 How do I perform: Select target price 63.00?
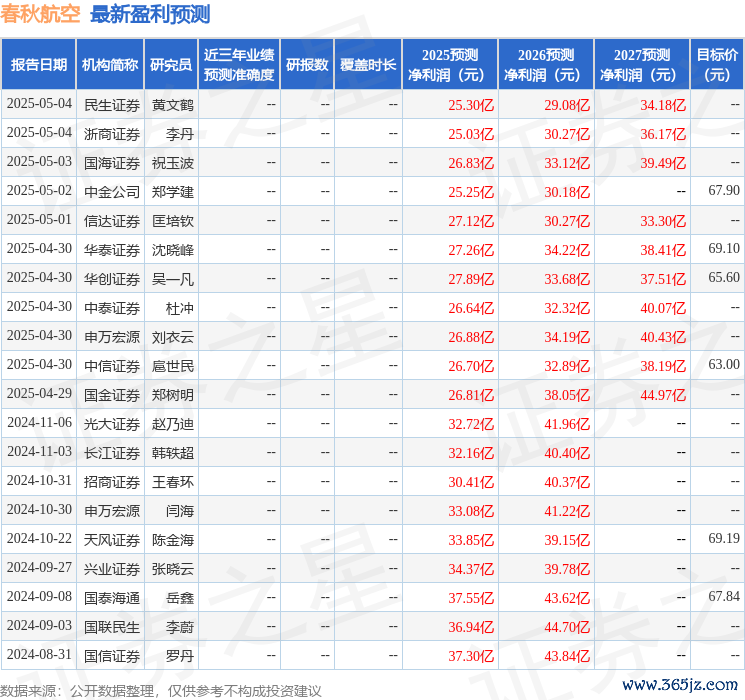[724, 364]
